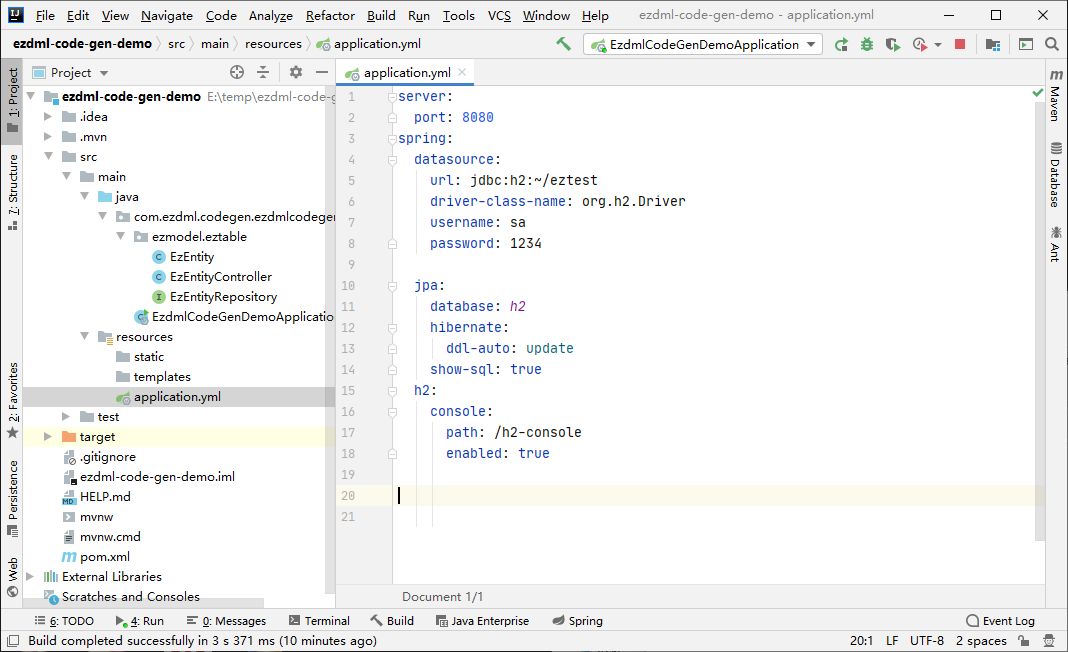Expand the target folder
Screen dimensions: 1068x652
click(x=48, y=437)
